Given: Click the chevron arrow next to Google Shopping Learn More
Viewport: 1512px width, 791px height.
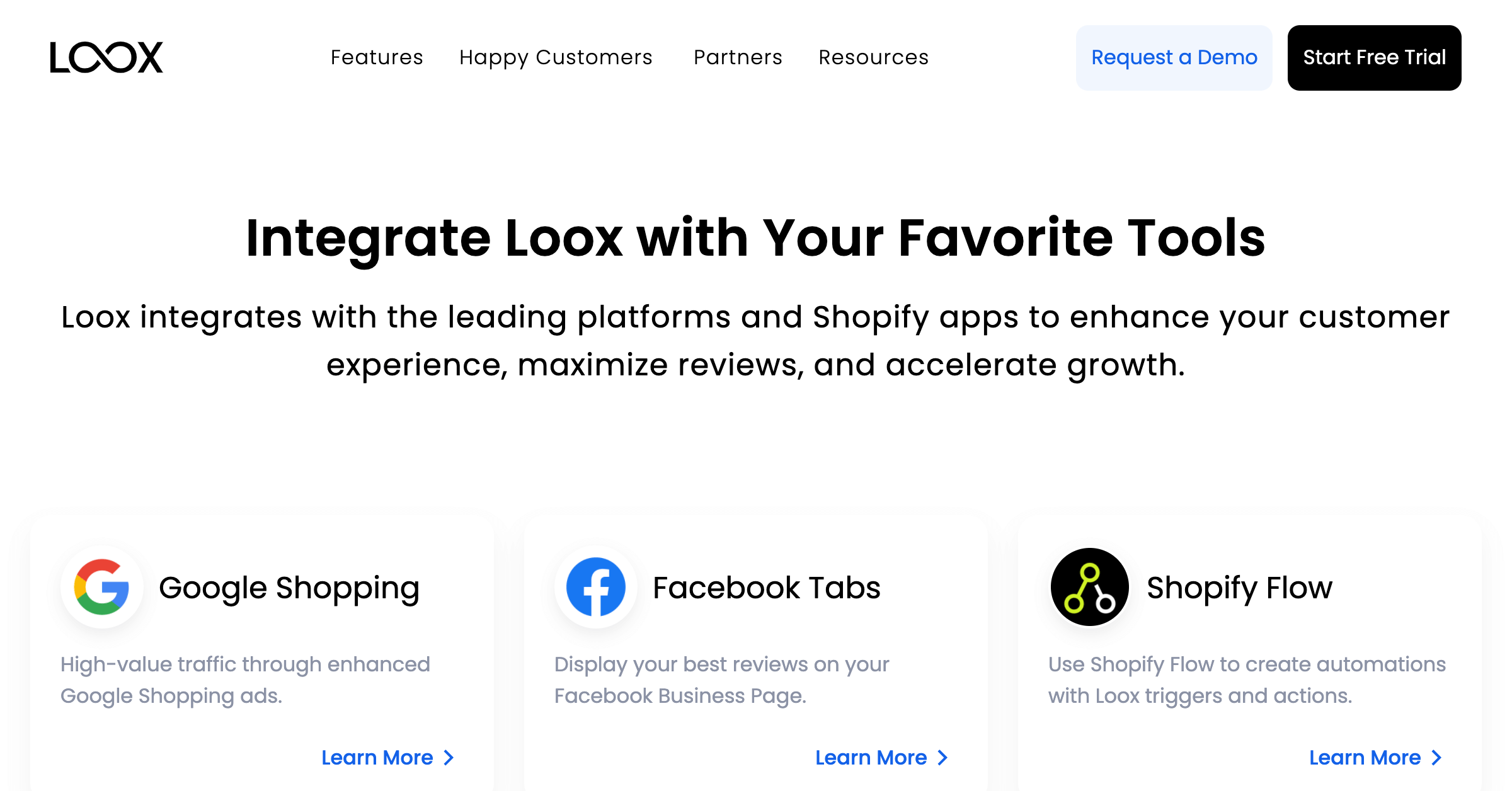Looking at the screenshot, I should coord(448,758).
